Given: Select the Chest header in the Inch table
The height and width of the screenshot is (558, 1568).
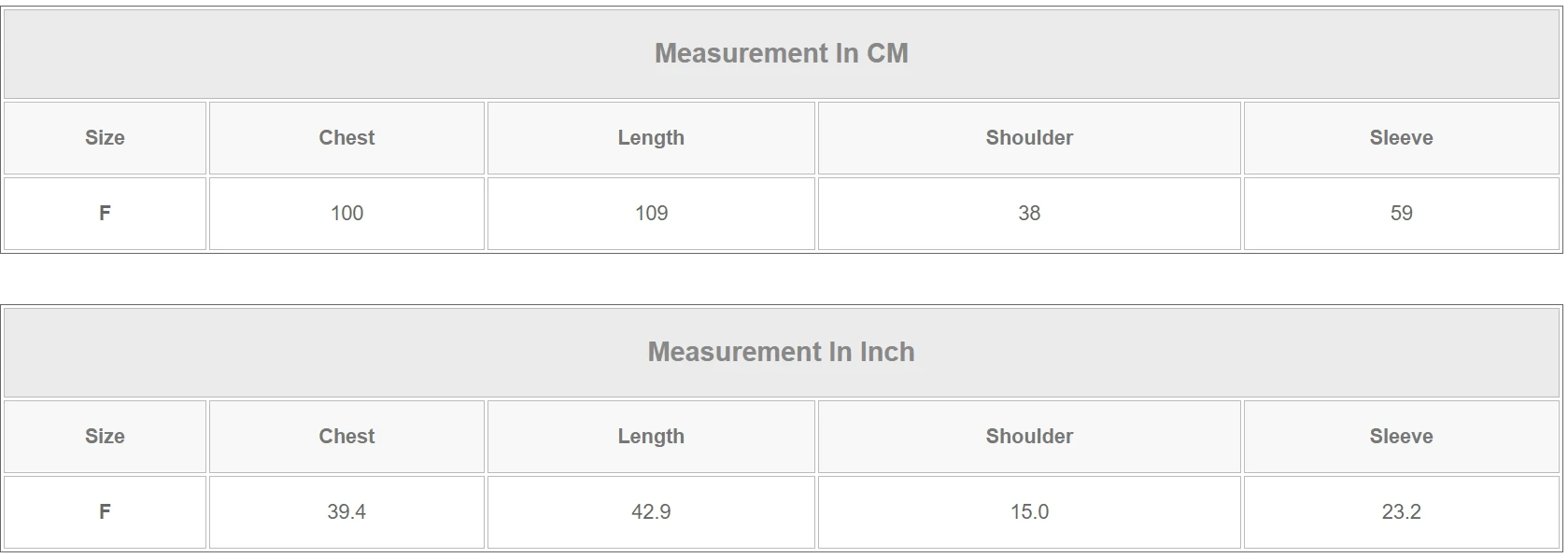Looking at the screenshot, I should point(346,437).
